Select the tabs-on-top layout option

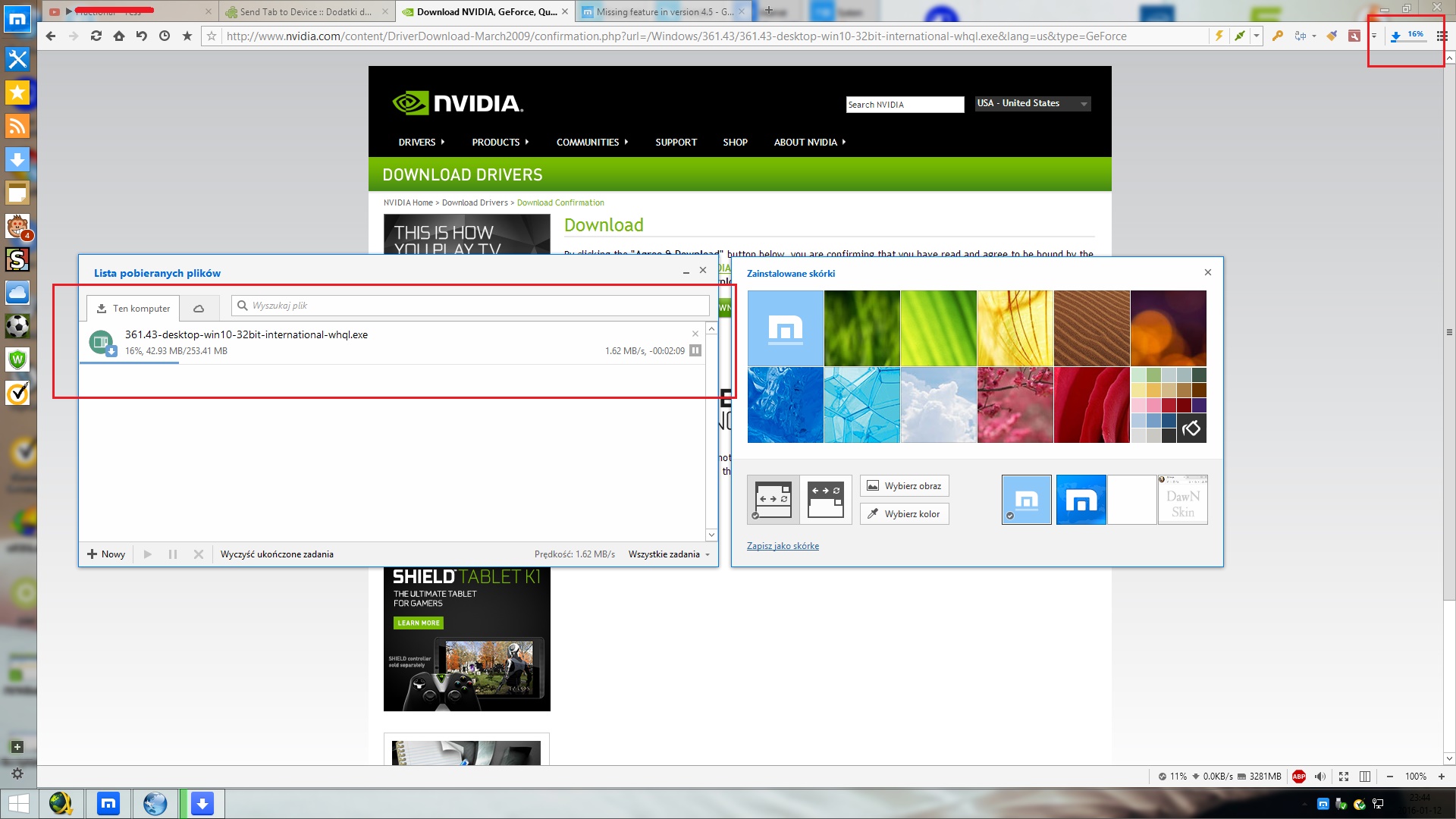[773, 500]
